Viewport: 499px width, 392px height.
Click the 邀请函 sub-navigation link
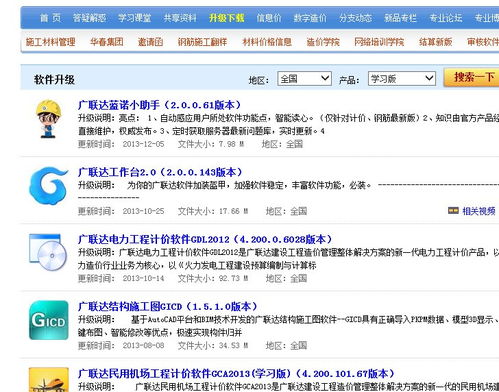(150, 42)
